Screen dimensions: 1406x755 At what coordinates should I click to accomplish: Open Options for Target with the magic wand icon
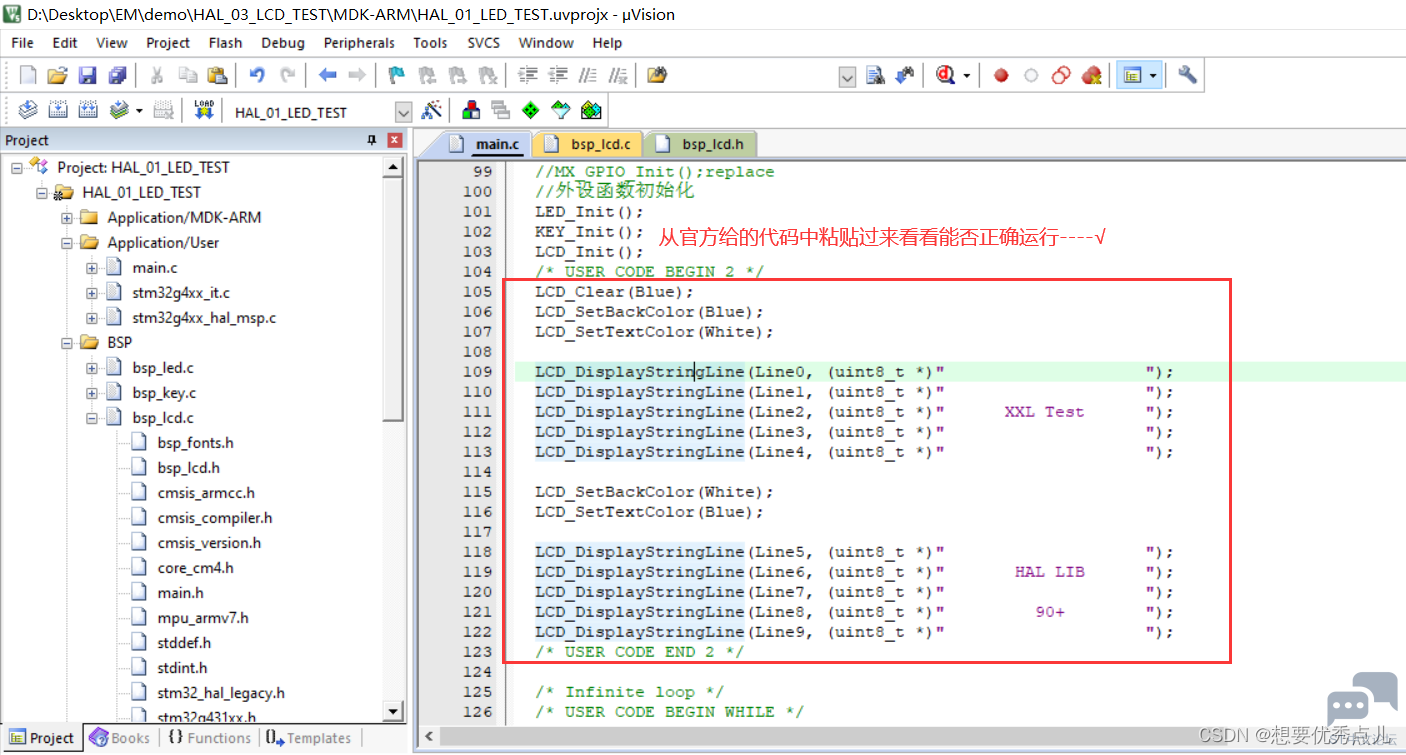tap(432, 111)
